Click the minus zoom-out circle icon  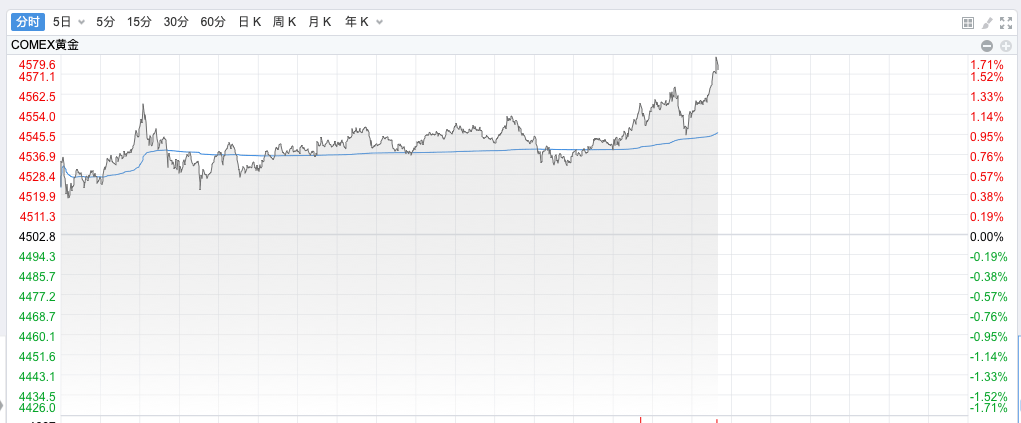point(987,46)
